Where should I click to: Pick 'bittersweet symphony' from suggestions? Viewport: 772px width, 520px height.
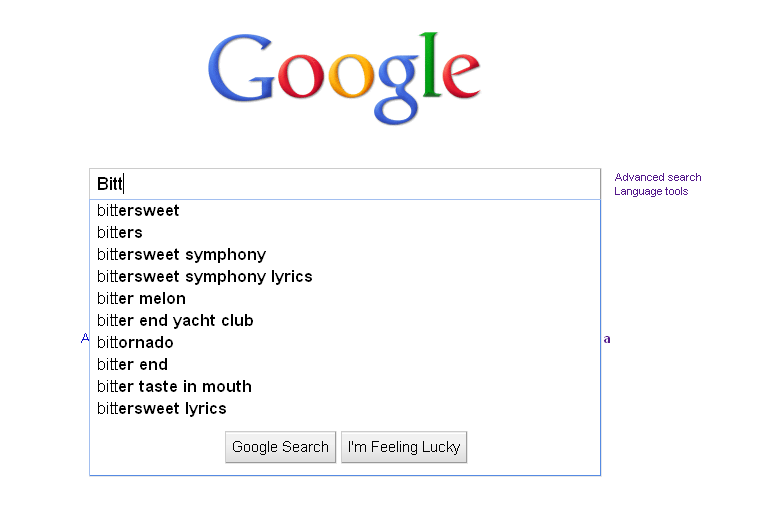[345, 255]
